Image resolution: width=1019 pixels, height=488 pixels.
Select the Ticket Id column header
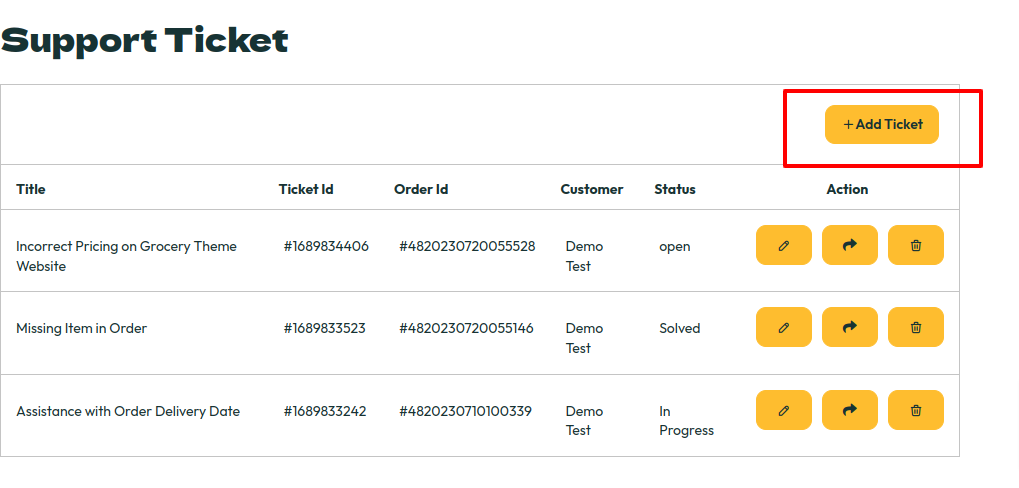coord(306,189)
